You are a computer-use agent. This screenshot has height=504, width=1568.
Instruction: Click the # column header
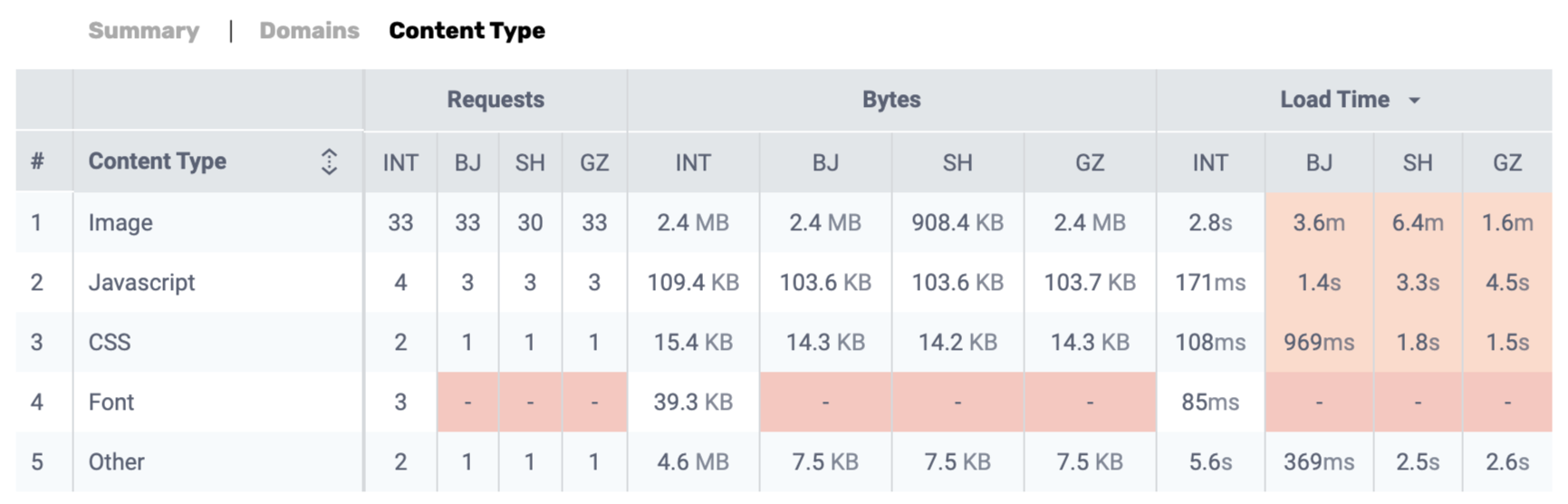tap(37, 161)
